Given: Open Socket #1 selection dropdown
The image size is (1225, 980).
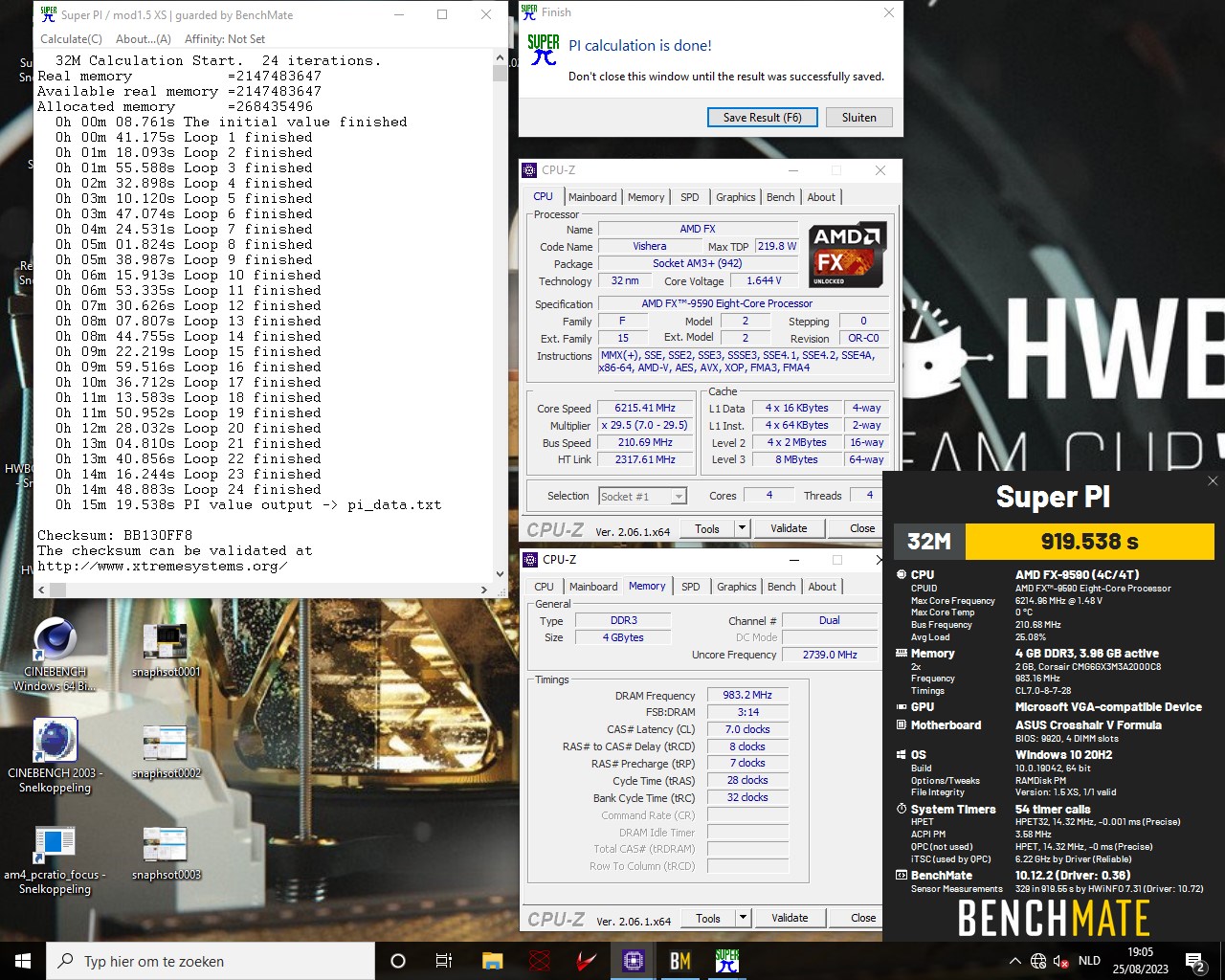Looking at the screenshot, I should point(643,496).
